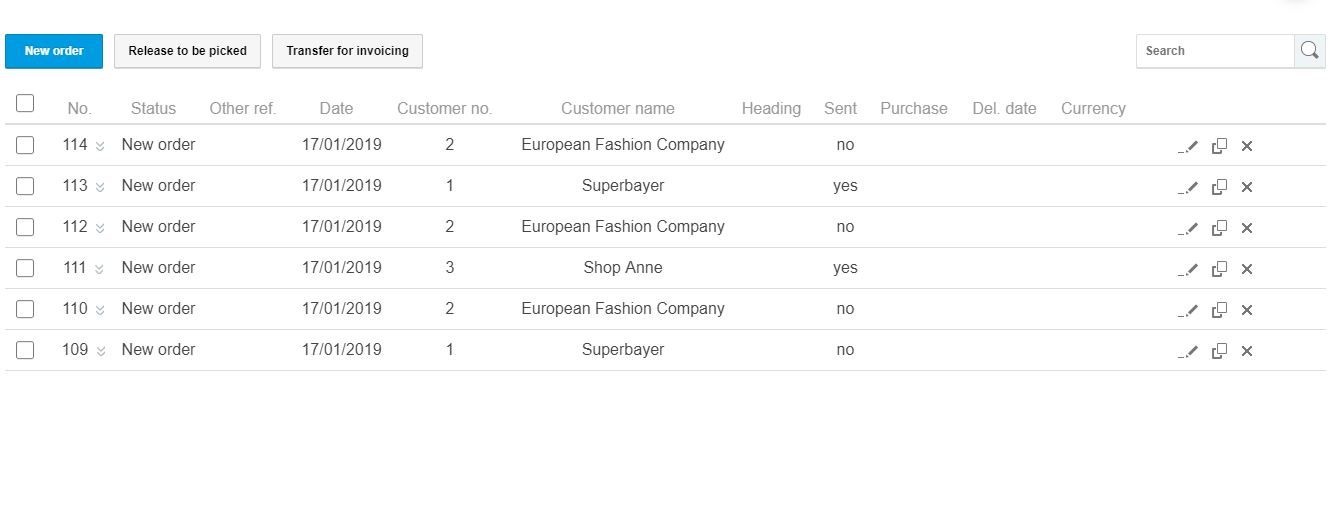1336x513 pixels.
Task: Edit order 111 with the pencil icon
Action: [x=1188, y=269]
